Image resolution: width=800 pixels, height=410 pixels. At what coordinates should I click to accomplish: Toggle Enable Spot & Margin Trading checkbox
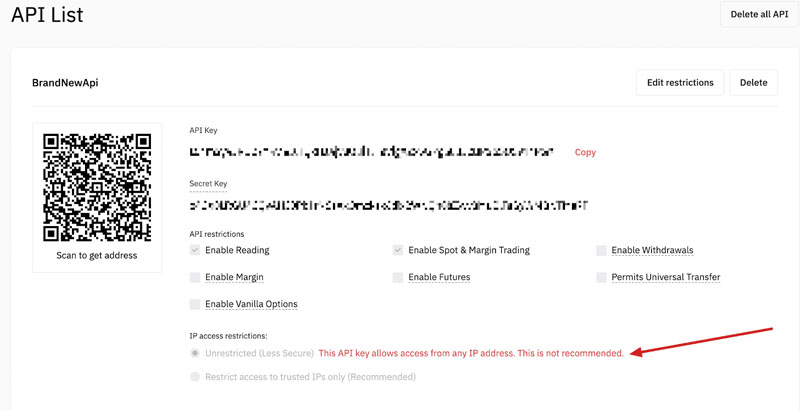point(398,250)
